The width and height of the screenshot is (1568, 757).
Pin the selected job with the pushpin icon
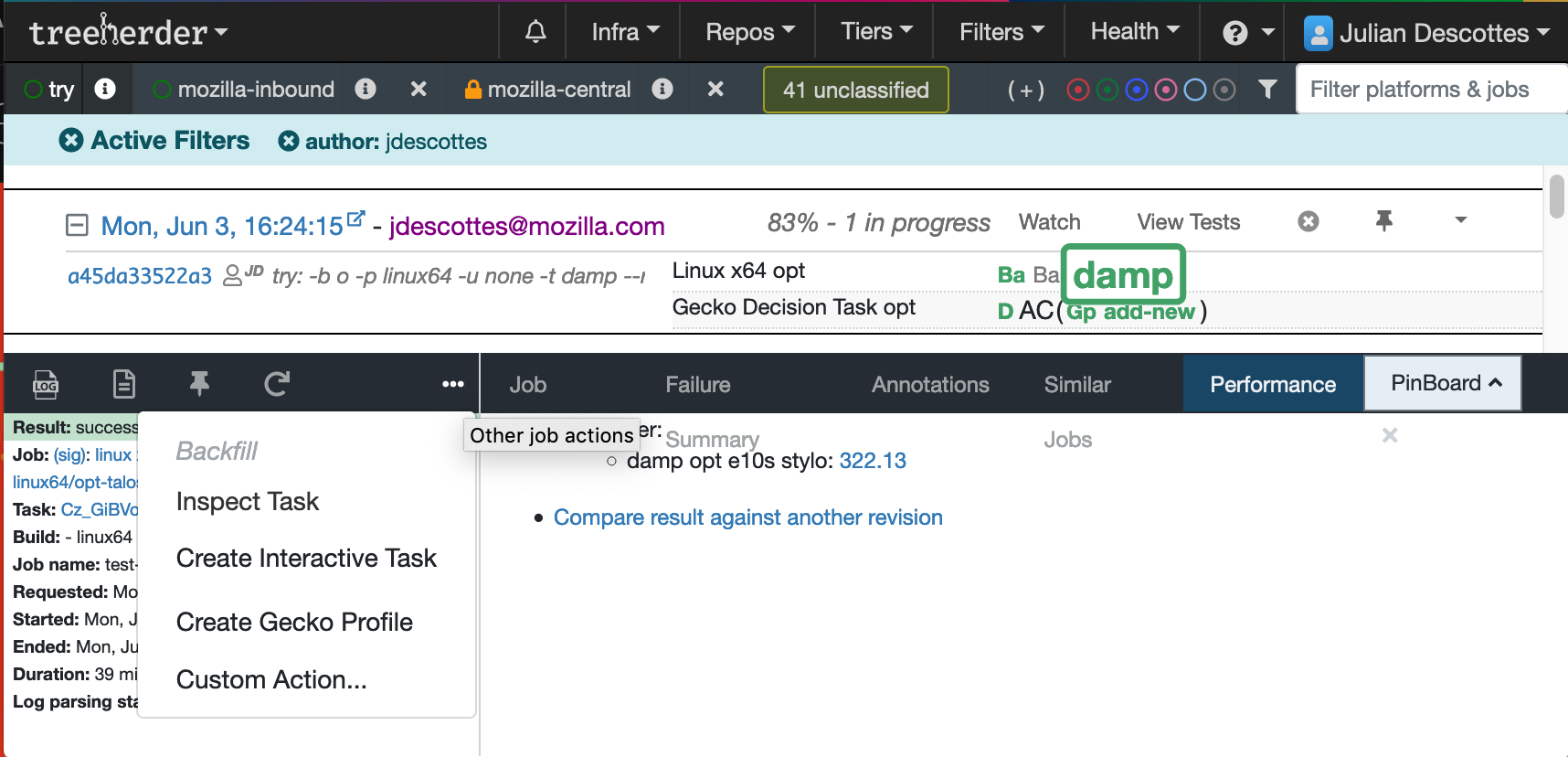click(x=199, y=384)
